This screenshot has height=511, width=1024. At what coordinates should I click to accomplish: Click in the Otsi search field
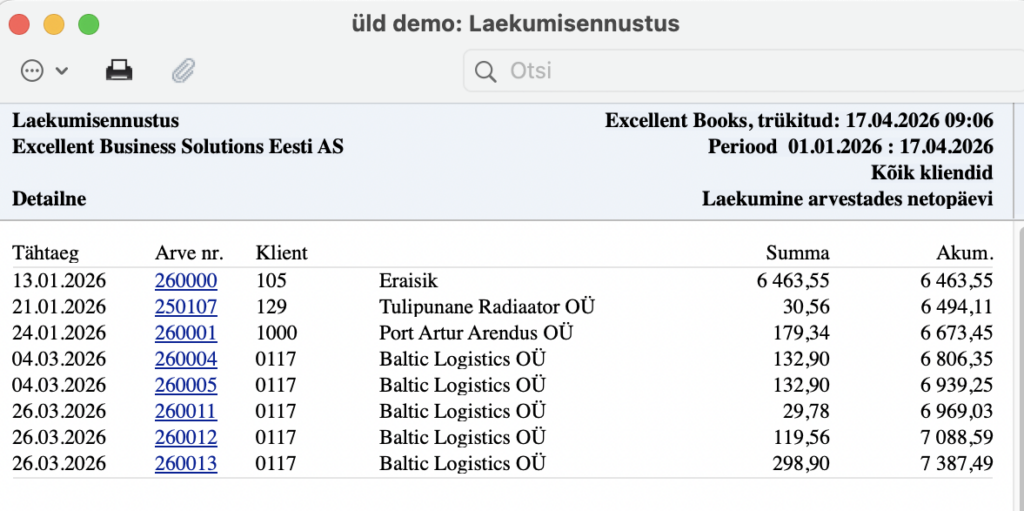[x=740, y=71]
